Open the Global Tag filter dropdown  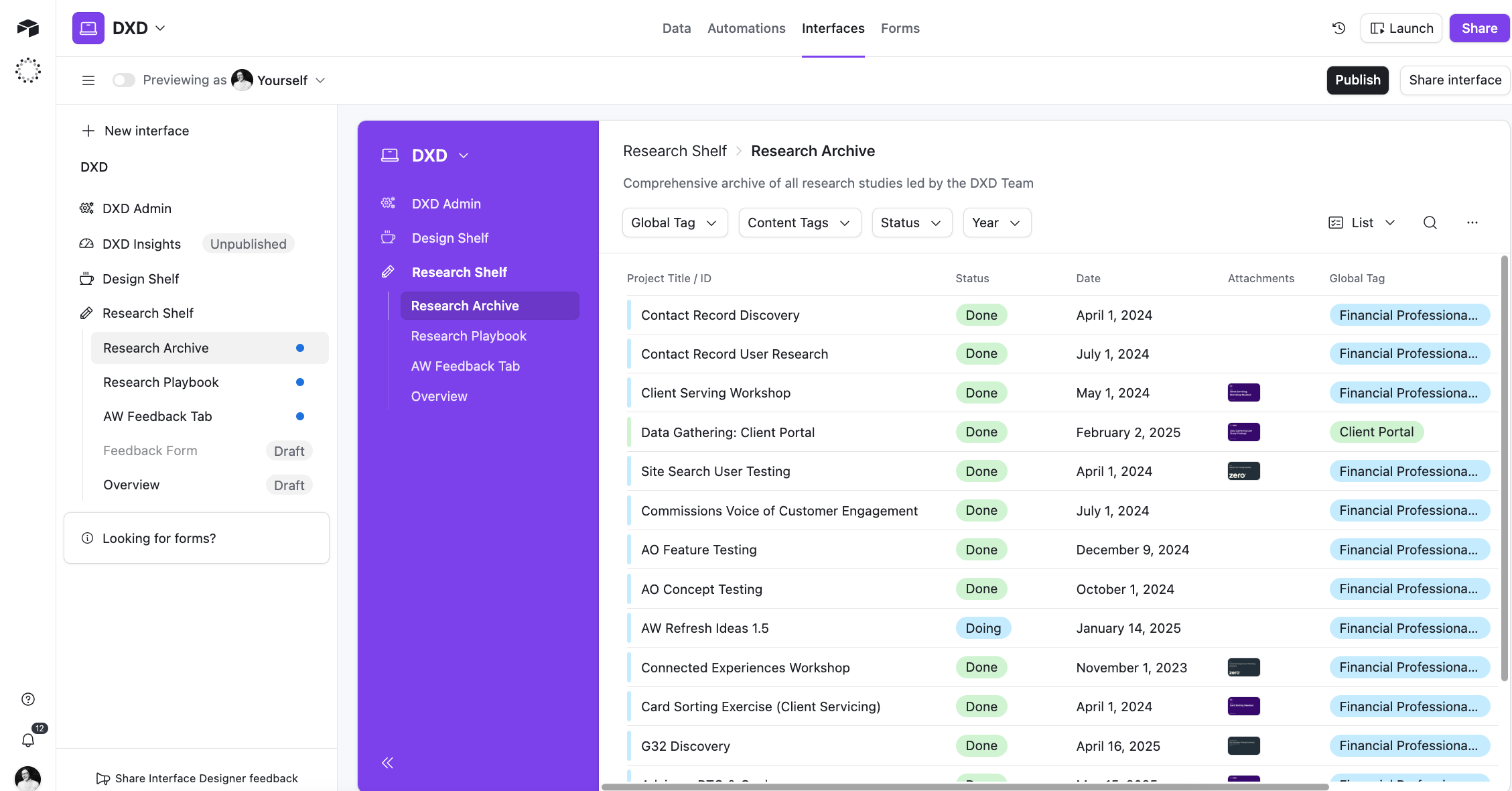pos(674,223)
